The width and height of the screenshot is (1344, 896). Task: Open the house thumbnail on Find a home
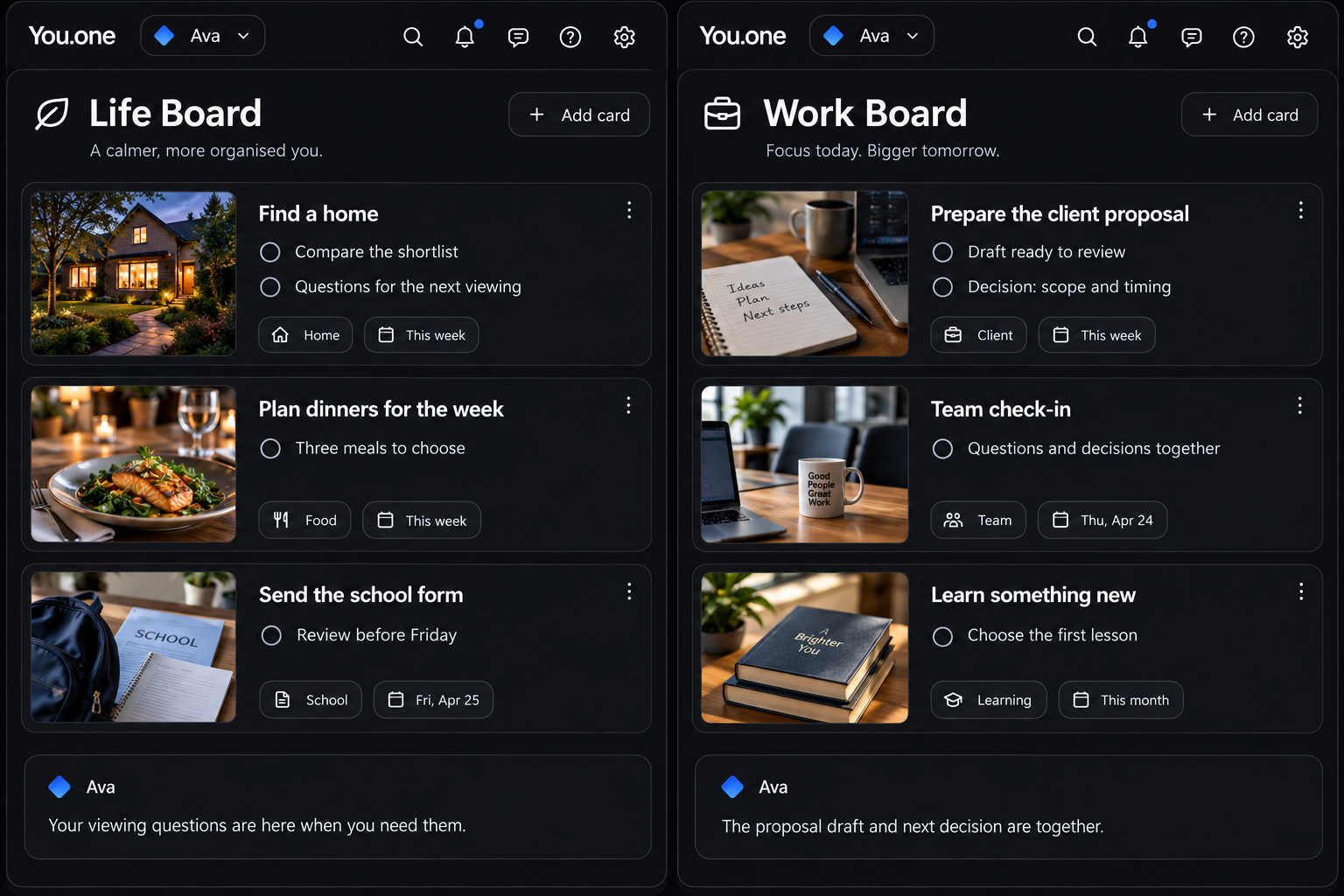pos(133,274)
